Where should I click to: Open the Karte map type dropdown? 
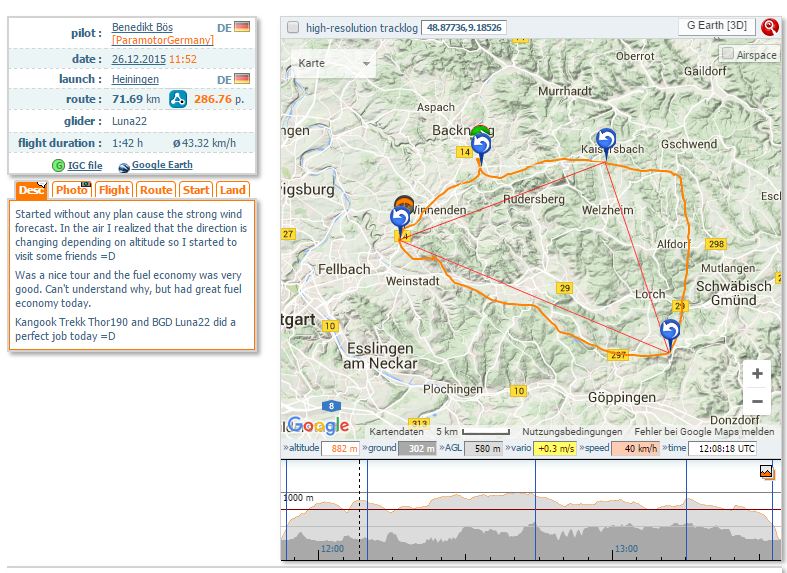coord(333,63)
